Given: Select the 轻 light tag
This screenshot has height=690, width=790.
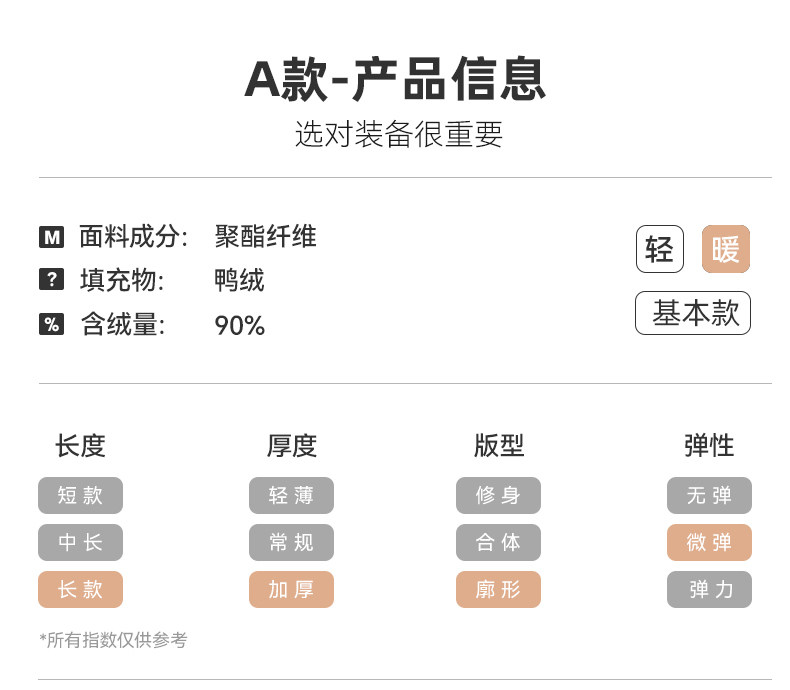Looking at the screenshot, I should pos(660,249).
